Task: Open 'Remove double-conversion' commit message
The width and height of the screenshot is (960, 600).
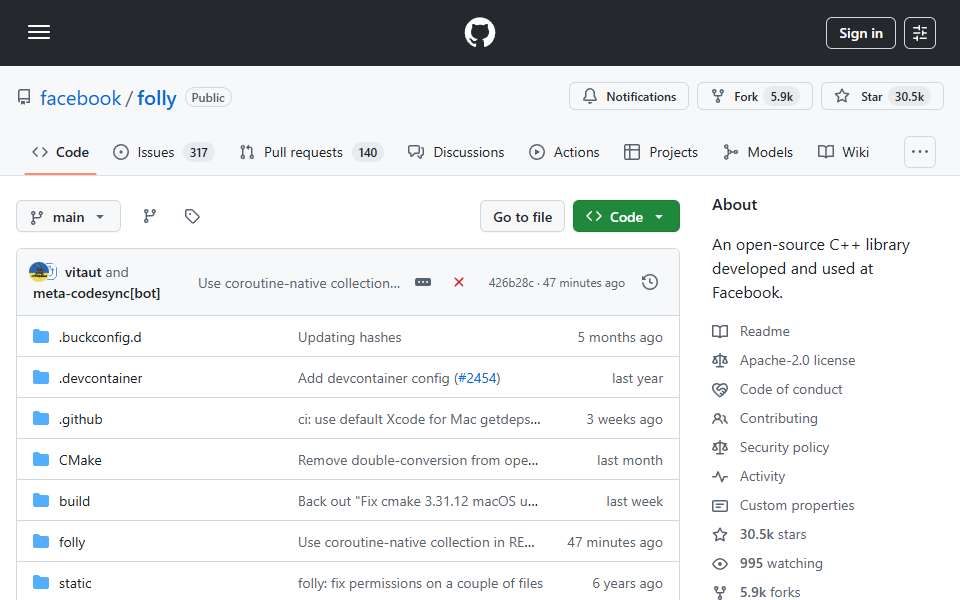Action: (418, 460)
